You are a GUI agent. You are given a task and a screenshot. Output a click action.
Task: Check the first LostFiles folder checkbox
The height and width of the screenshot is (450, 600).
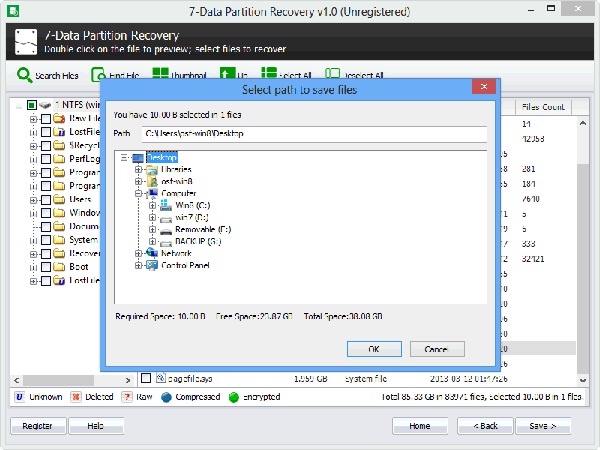(x=46, y=132)
